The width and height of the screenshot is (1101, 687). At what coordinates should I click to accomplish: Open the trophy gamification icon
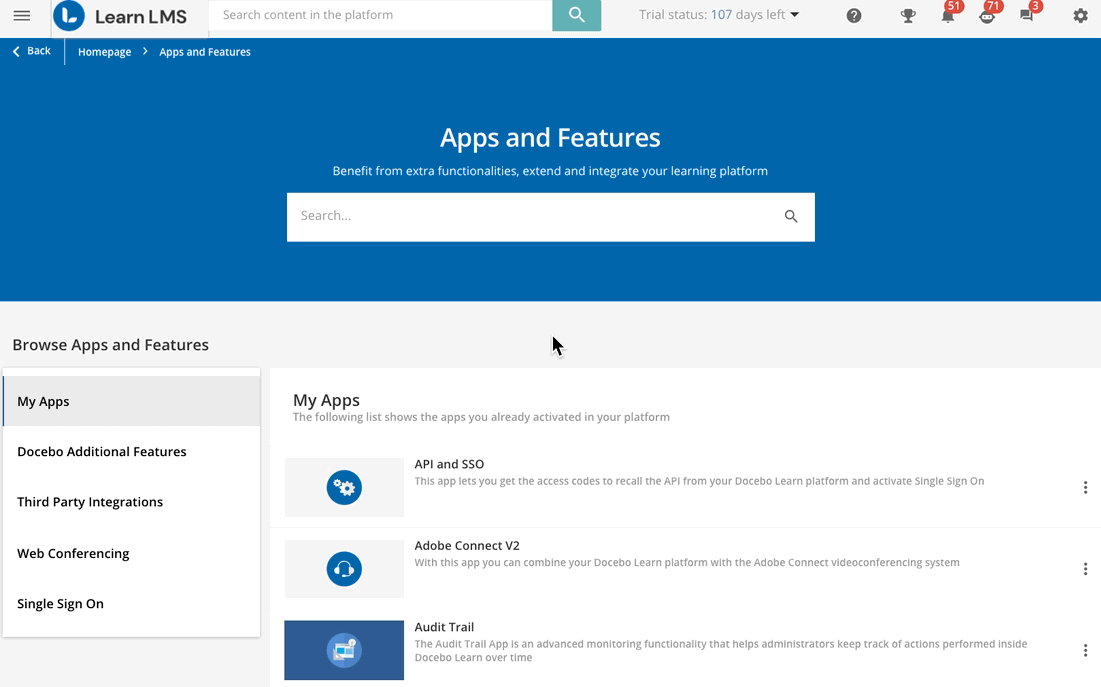point(908,15)
